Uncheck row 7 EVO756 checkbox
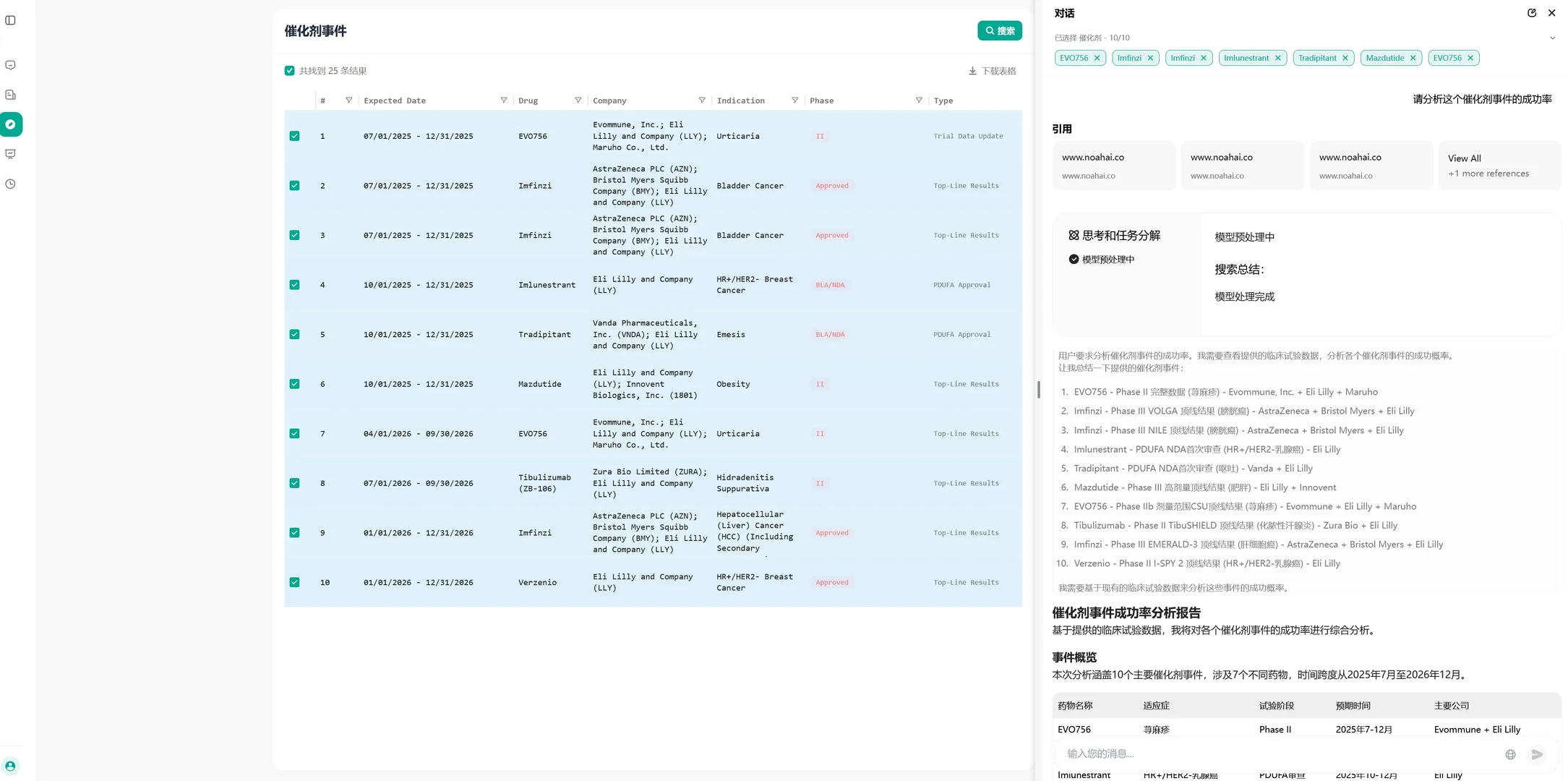1568x781 pixels. 294,434
